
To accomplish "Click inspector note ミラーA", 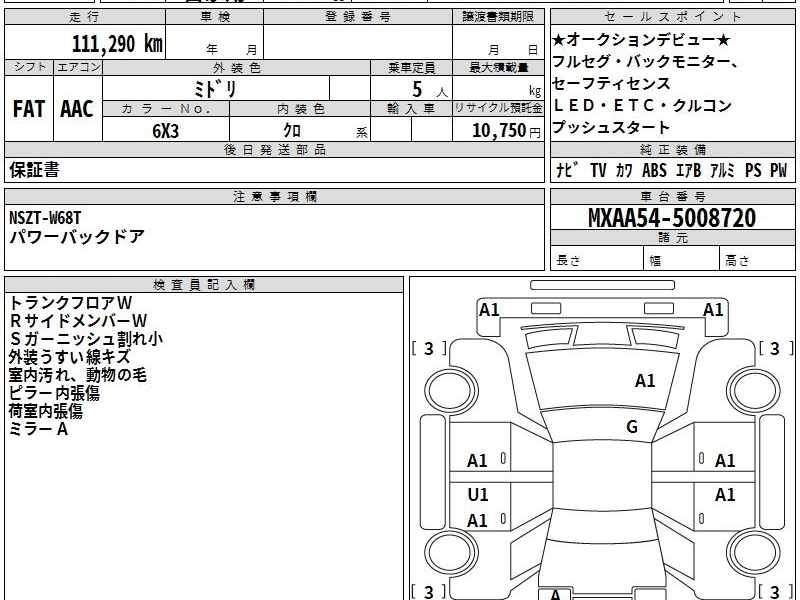I will 39,429.
